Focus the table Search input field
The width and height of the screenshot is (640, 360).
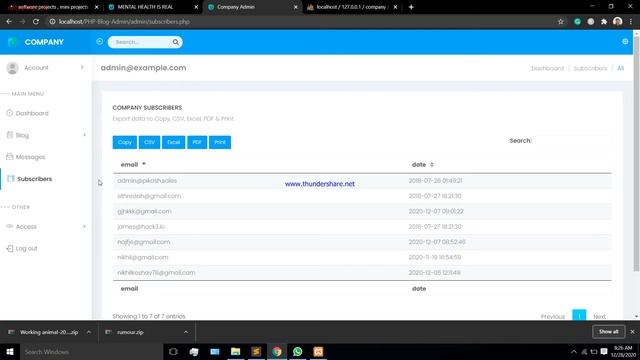(x=573, y=140)
